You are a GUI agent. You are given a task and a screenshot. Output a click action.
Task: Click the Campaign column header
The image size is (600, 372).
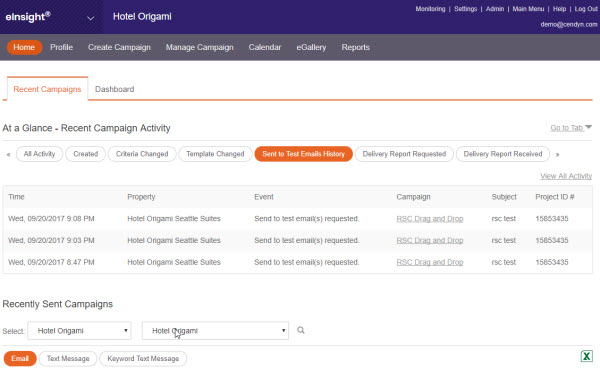click(x=413, y=197)
